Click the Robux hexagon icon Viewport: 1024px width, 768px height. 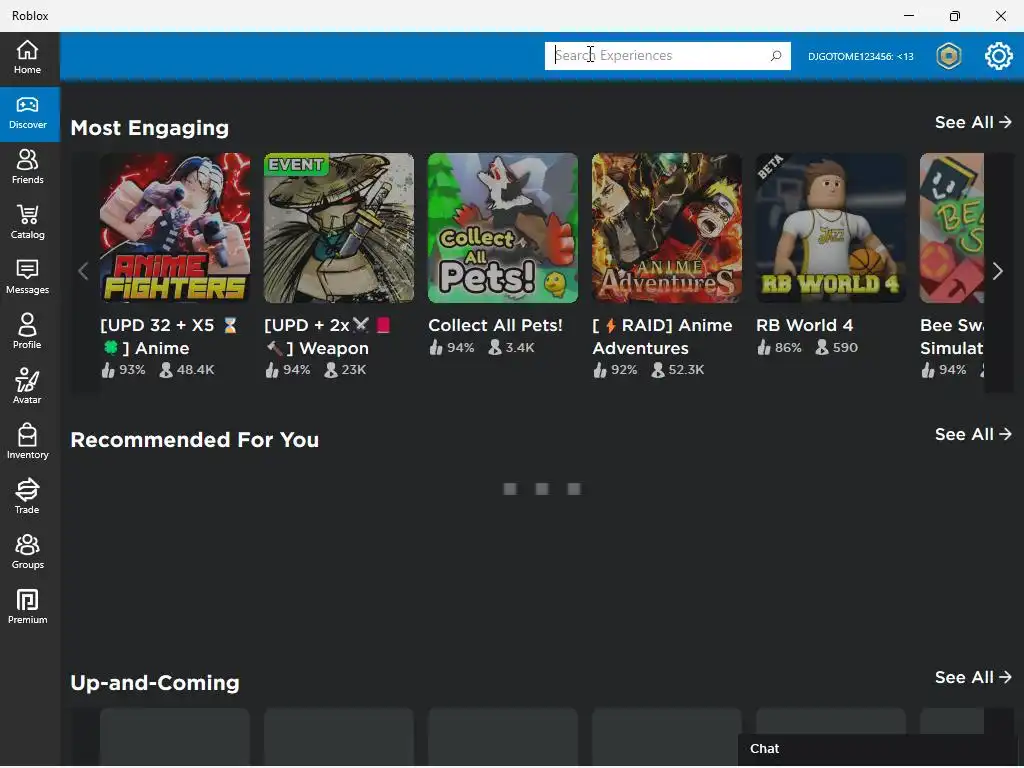949,56
